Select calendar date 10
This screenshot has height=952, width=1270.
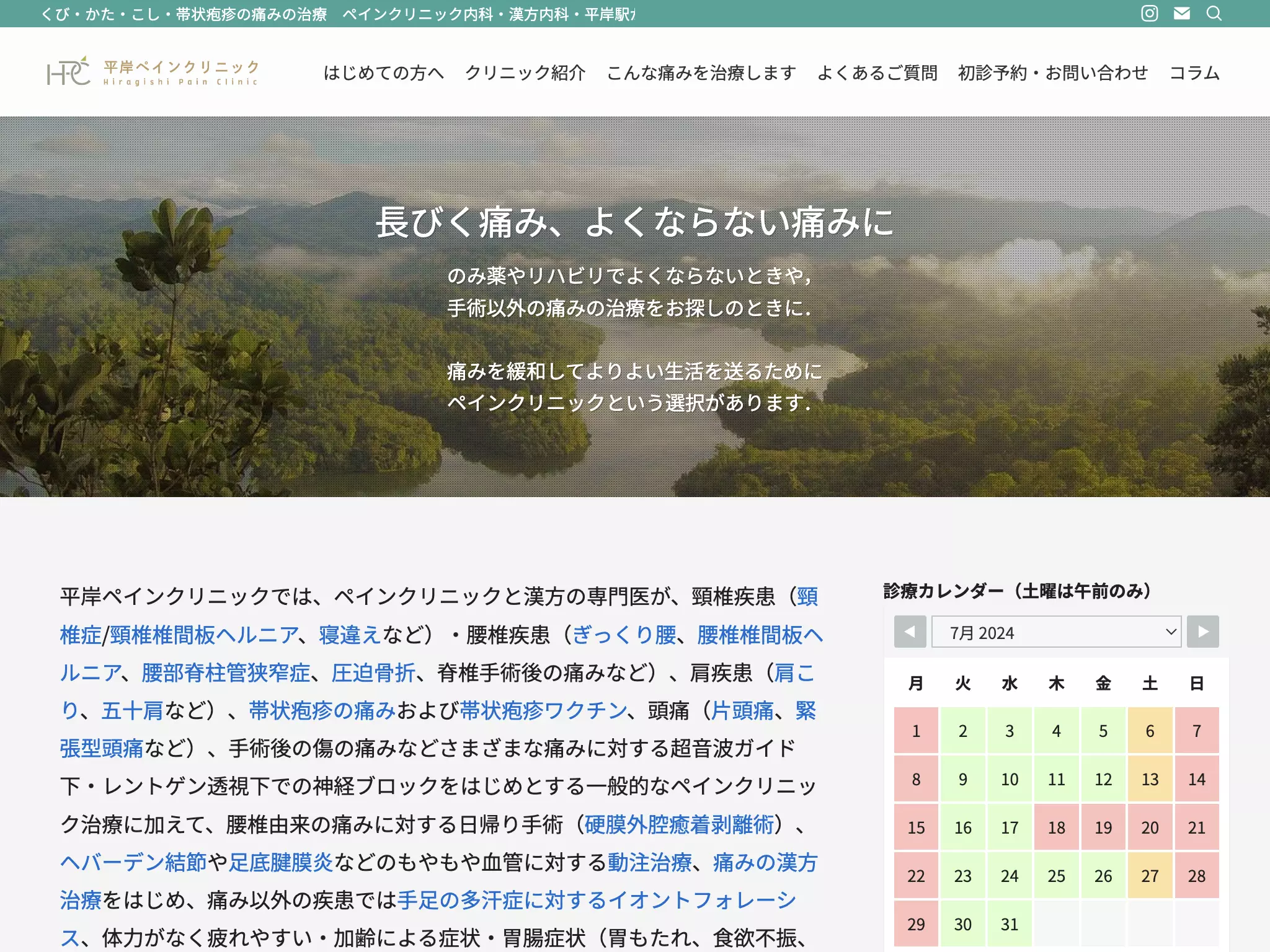[x=1010, y=779]
